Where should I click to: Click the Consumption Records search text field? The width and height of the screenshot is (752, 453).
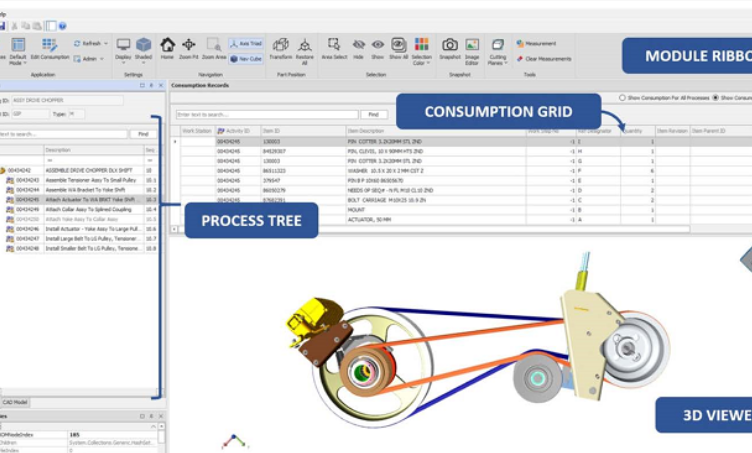pyautogui.click(x=267, y=115)
